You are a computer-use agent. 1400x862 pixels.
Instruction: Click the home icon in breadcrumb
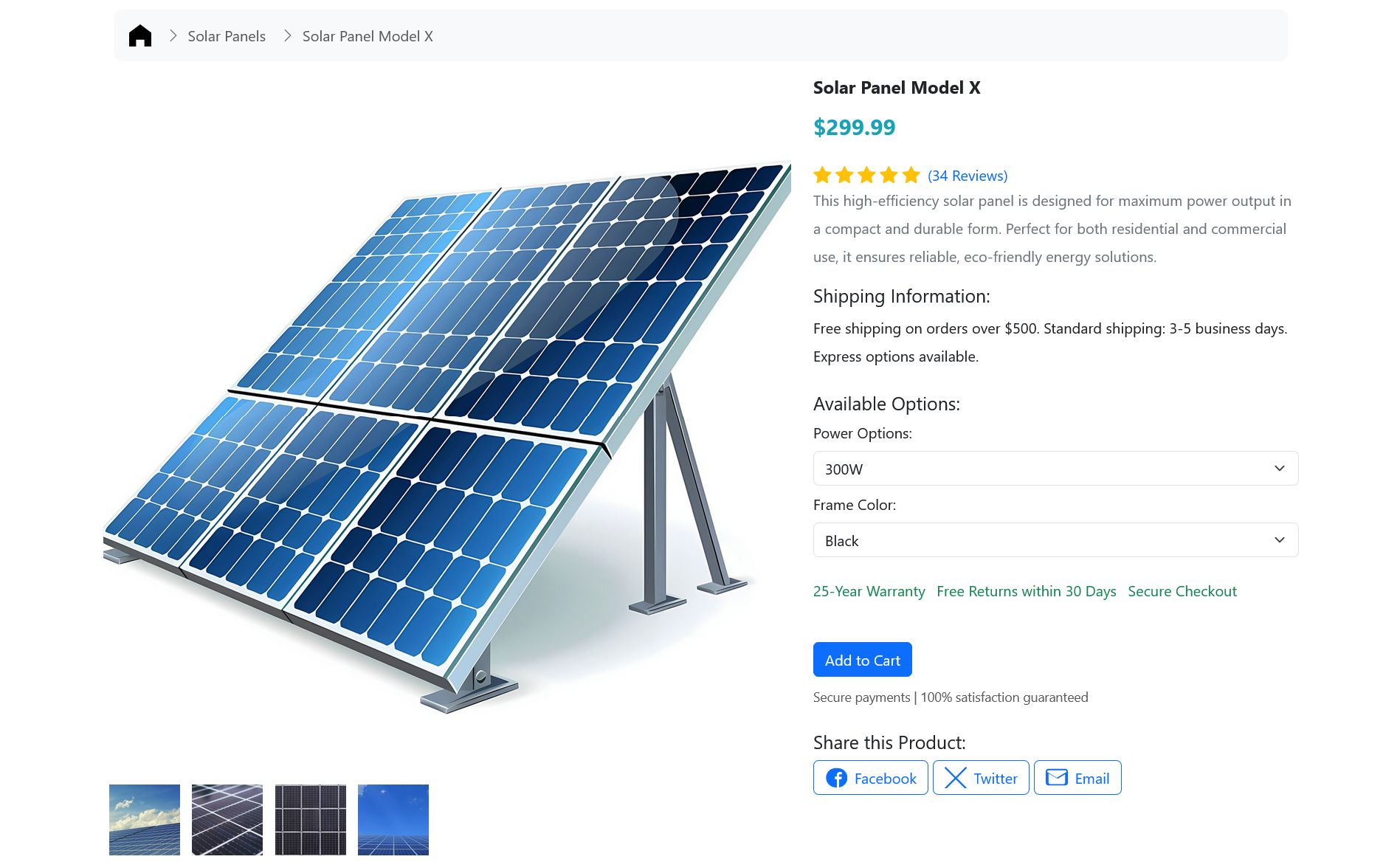139,35
